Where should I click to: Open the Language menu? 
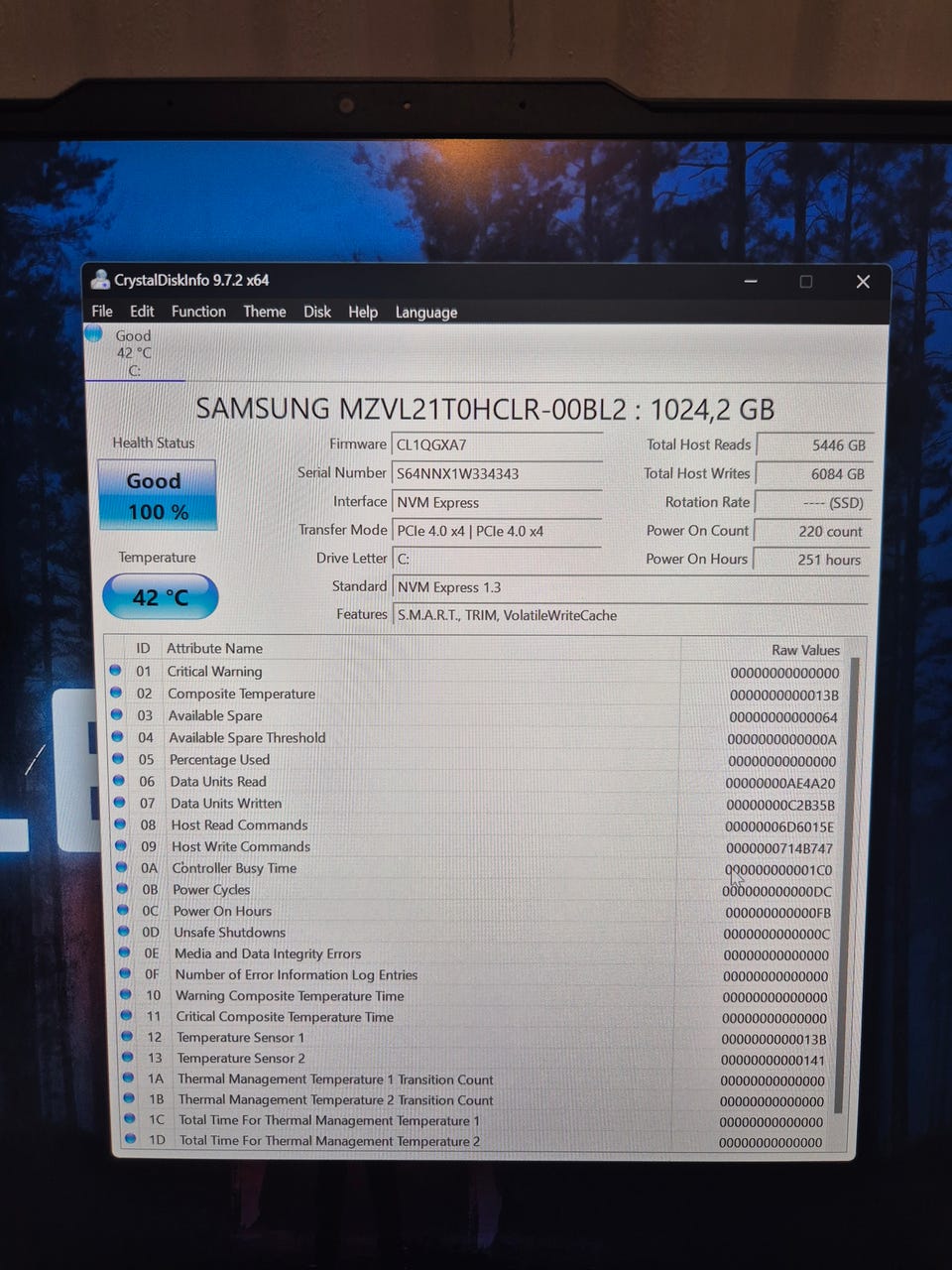point(426,312)
